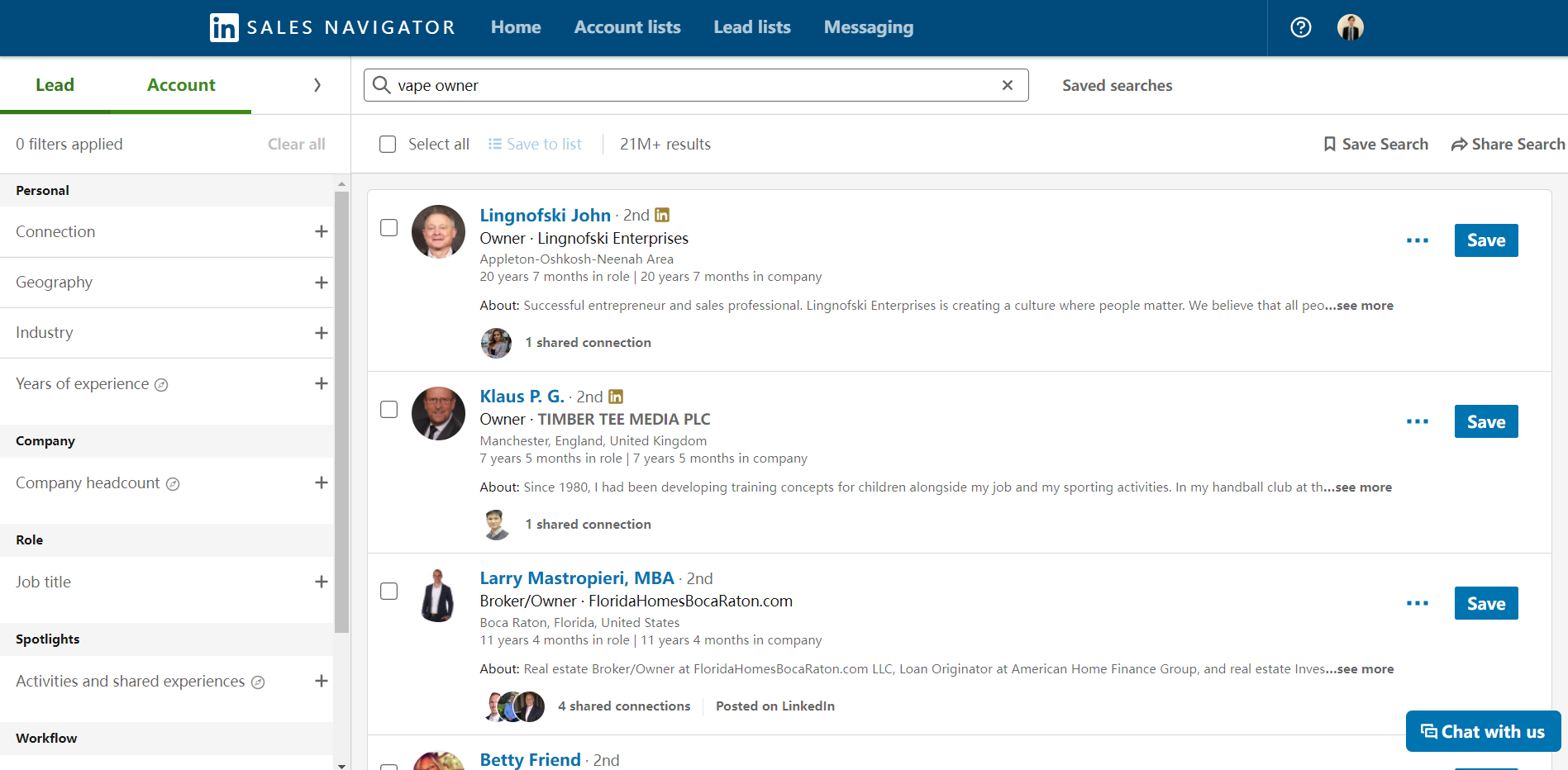Click Clear all filters
Screen dimensions: 1568x770
[296, 144]
